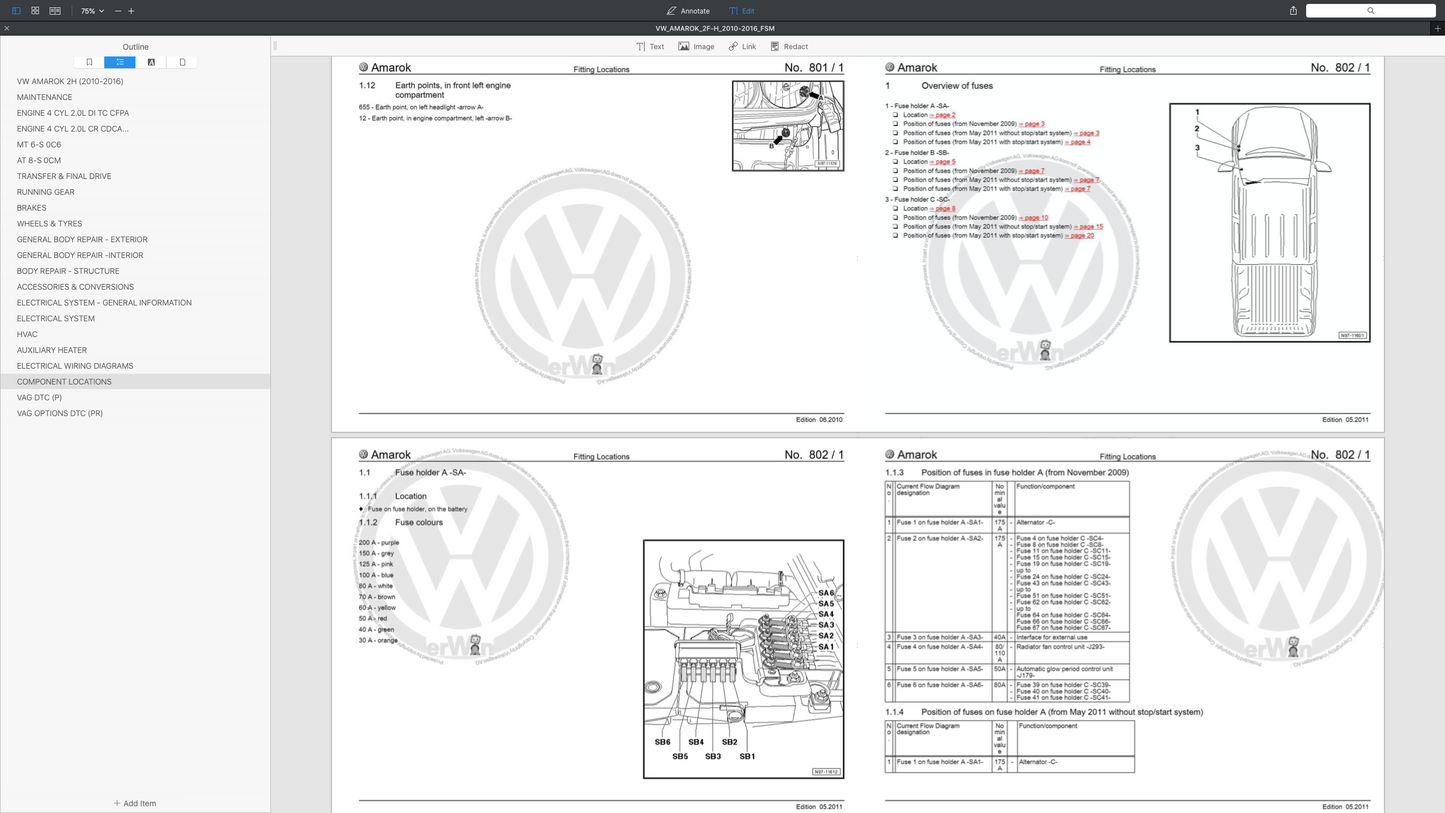Click the 'Overview of fuses' heading
The height and width of the screenshot is (813, 1445).
point(957,86)
